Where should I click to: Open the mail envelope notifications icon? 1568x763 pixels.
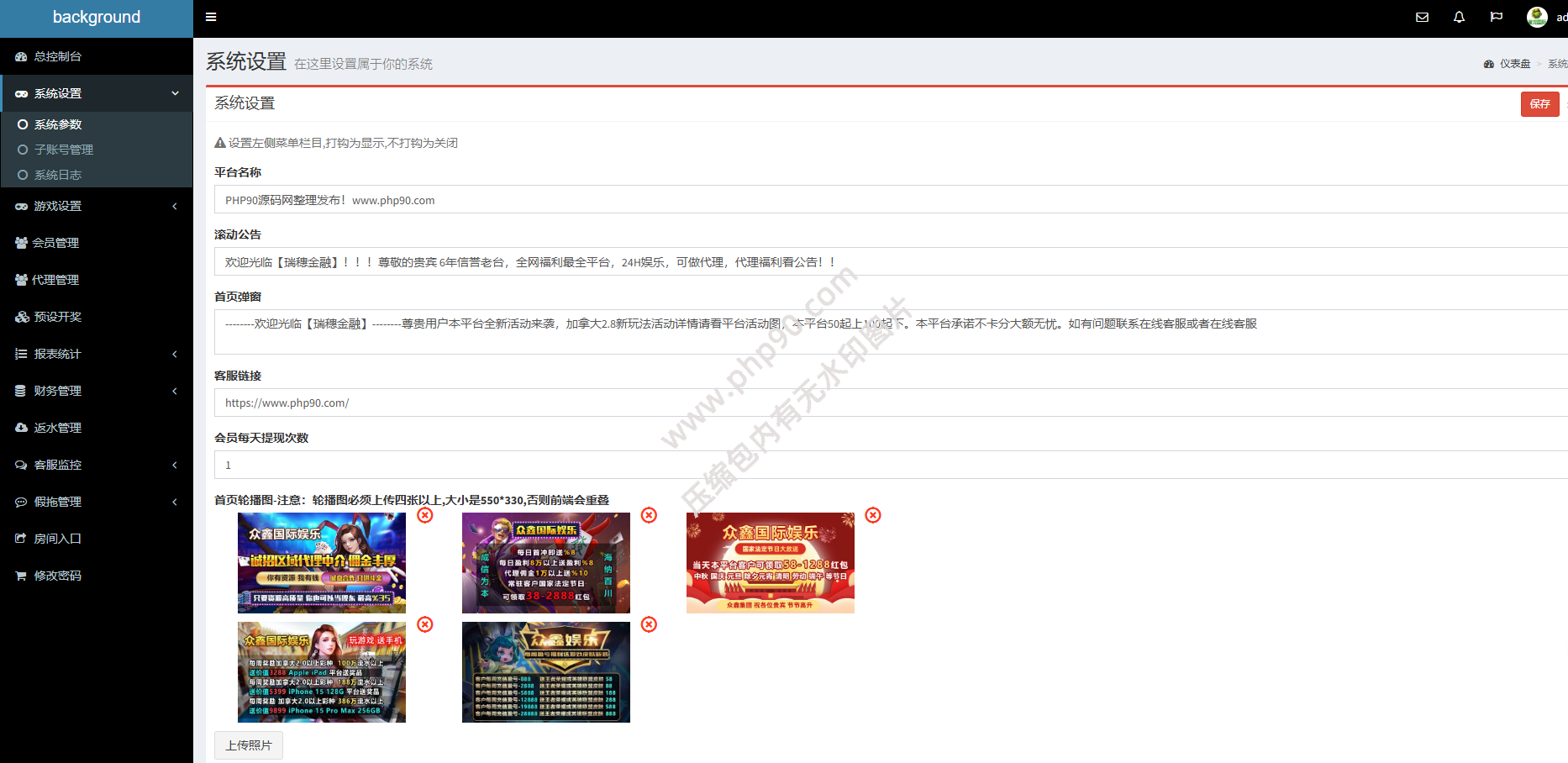pyautogui.click(x=1422, y=17)
